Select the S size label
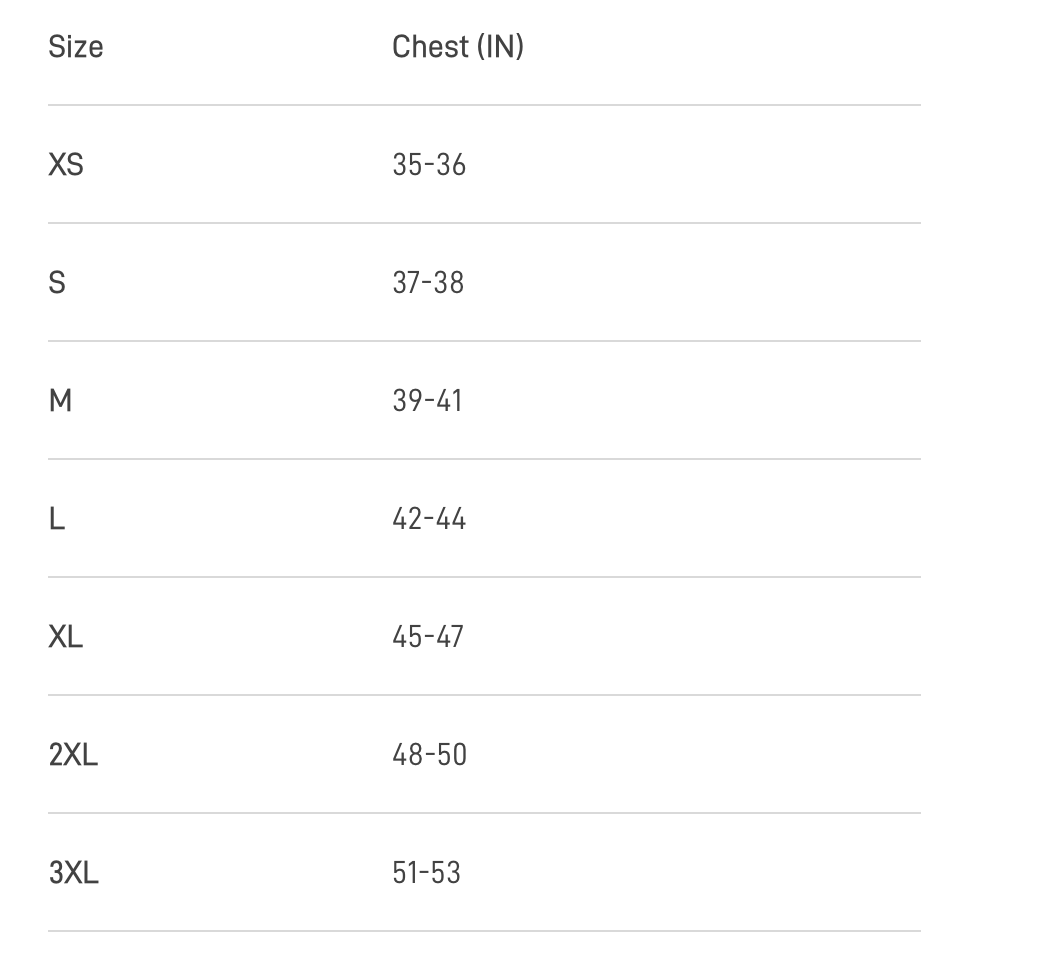Image resolution: width=1038 pixels, height=964 pixels. 57,283
